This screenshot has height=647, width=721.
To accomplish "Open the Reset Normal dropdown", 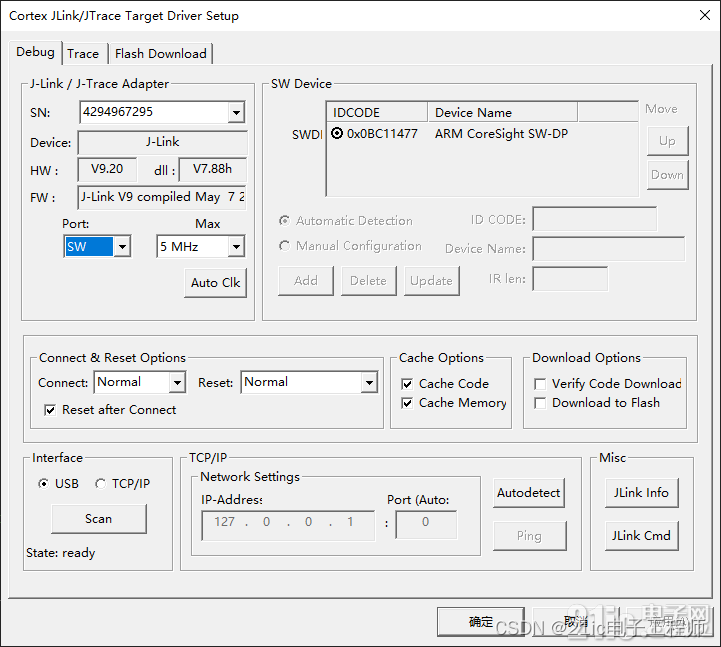I will tap(369, 382).
